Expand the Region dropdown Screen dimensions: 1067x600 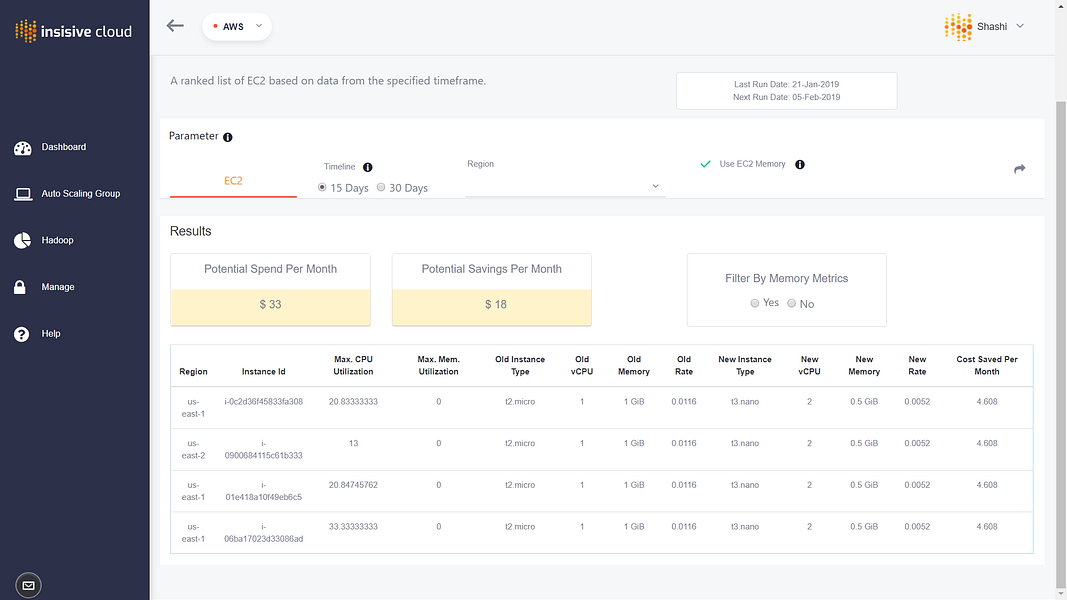pos(565,186)
